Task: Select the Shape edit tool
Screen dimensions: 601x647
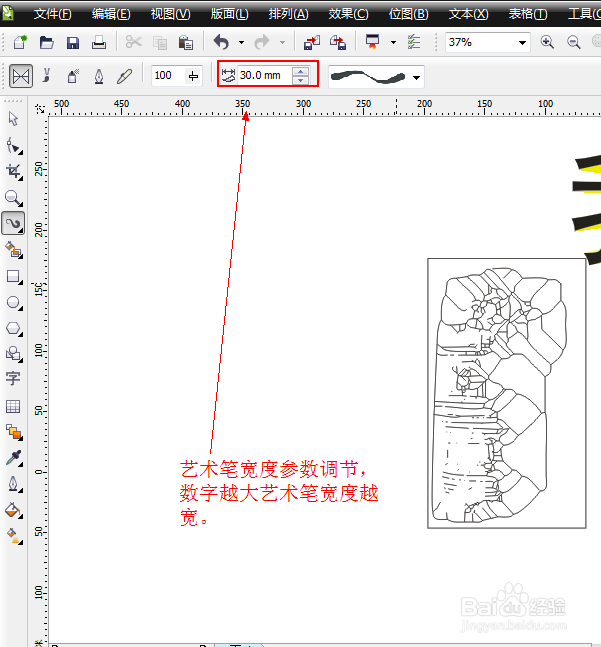Action: pyautogui.click(x=14, y=146)
